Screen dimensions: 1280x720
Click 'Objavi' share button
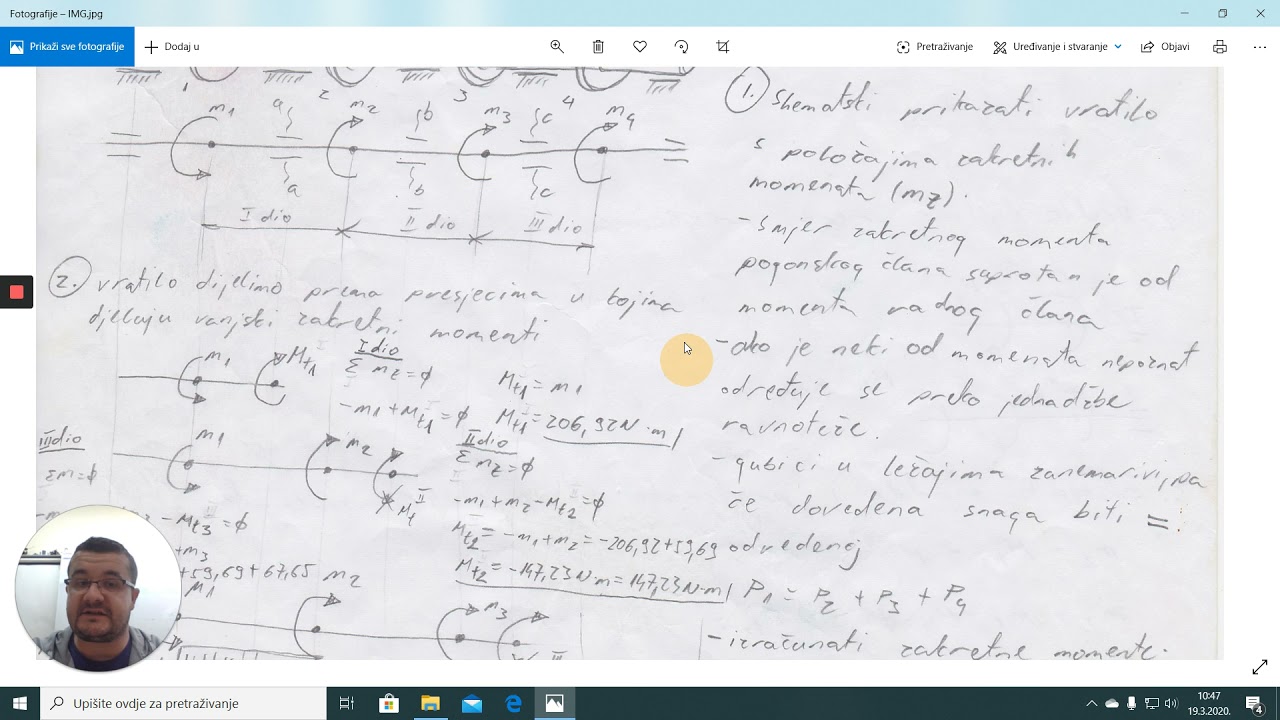click(x=1165, y=47)
